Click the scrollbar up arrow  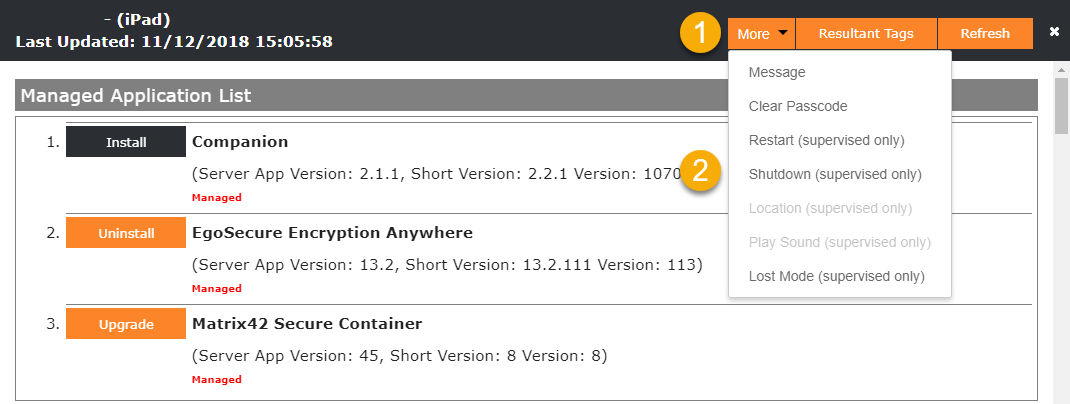(1062, 70)
